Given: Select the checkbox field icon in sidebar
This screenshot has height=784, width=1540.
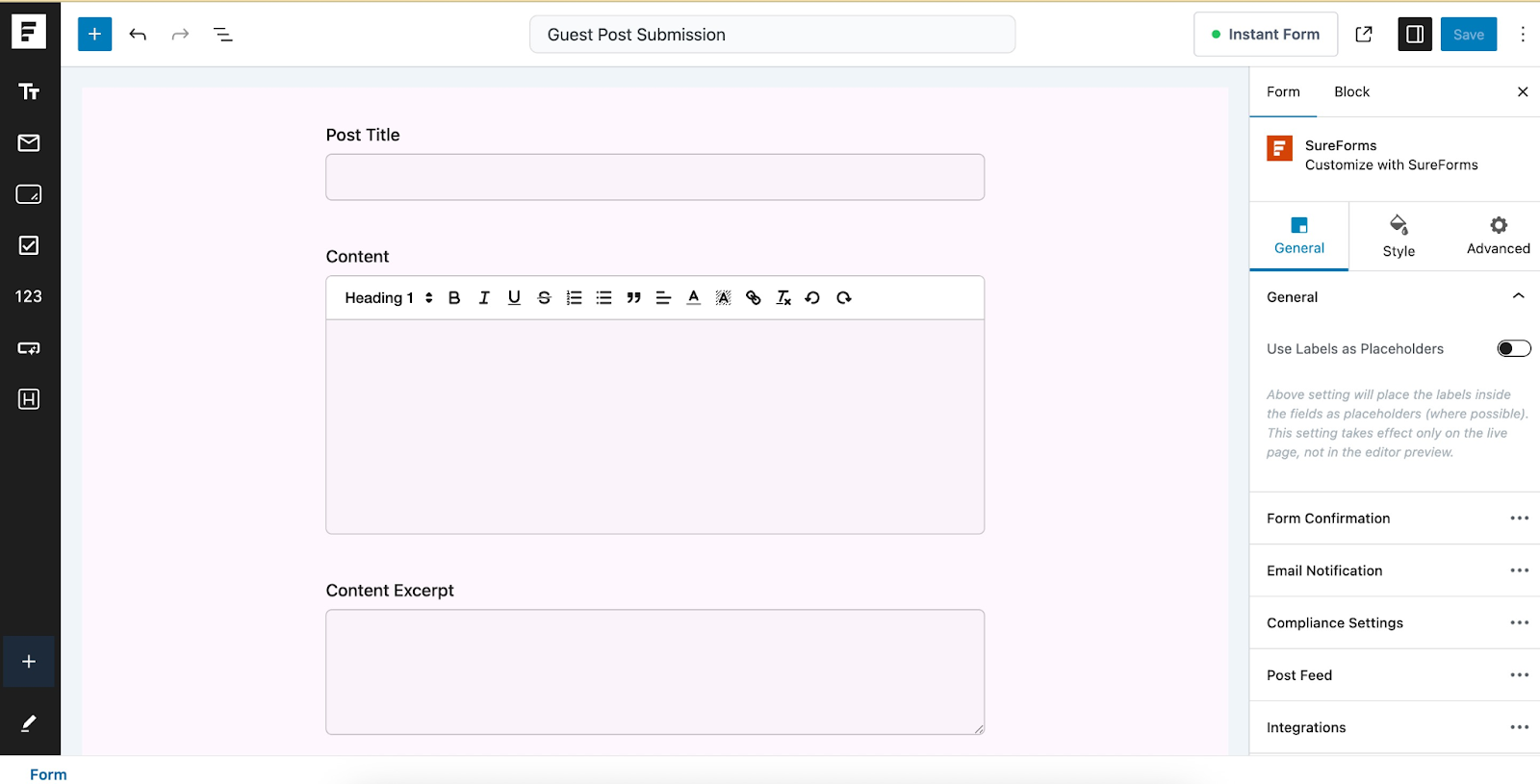Looking at the screenshot, I should click(x=29, y=244).
